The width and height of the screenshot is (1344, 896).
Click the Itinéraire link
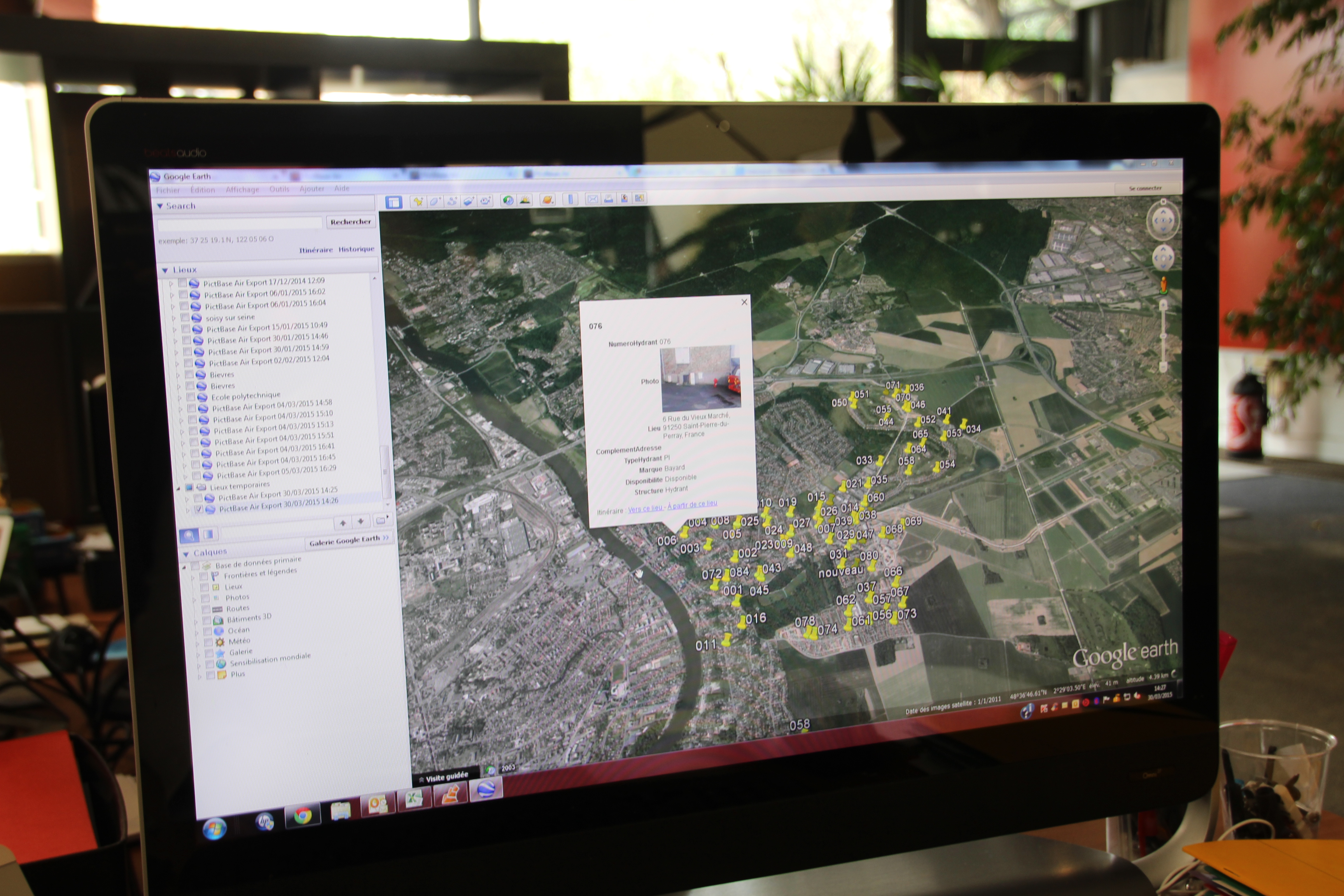[x=316, y=250]
